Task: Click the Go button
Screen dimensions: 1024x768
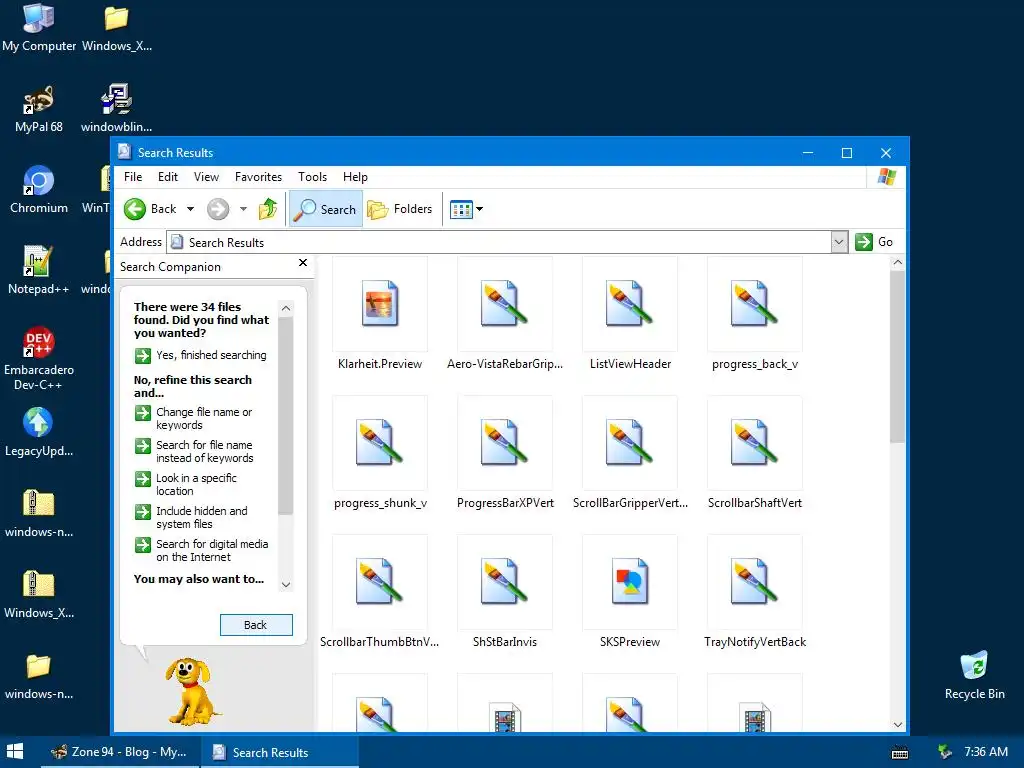Action: 874,242
